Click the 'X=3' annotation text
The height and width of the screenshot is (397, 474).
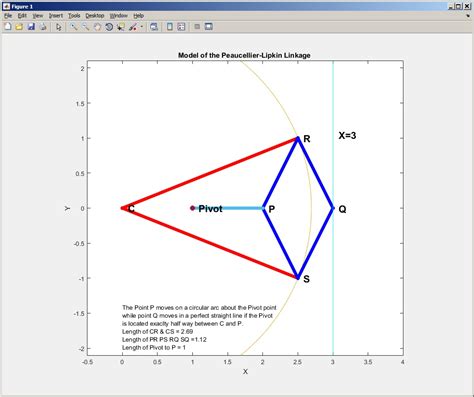coord(347,135)
